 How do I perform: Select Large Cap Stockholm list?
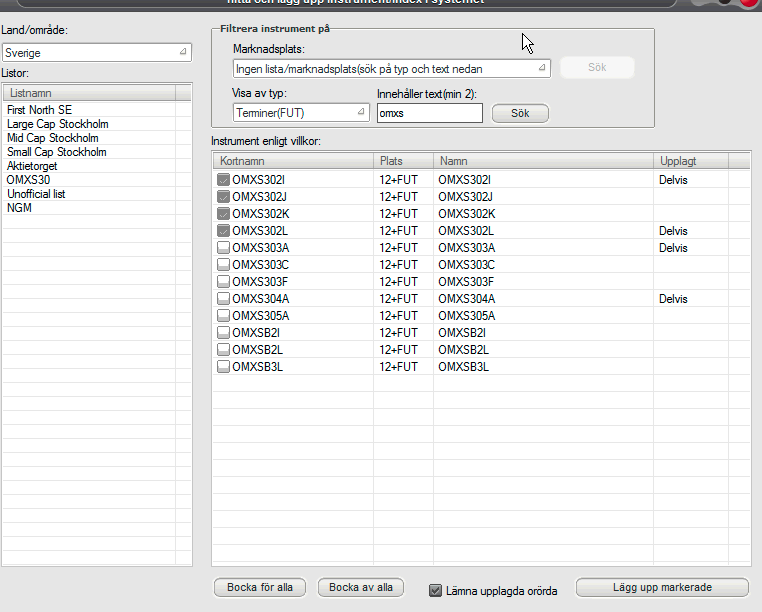(57, 124)
